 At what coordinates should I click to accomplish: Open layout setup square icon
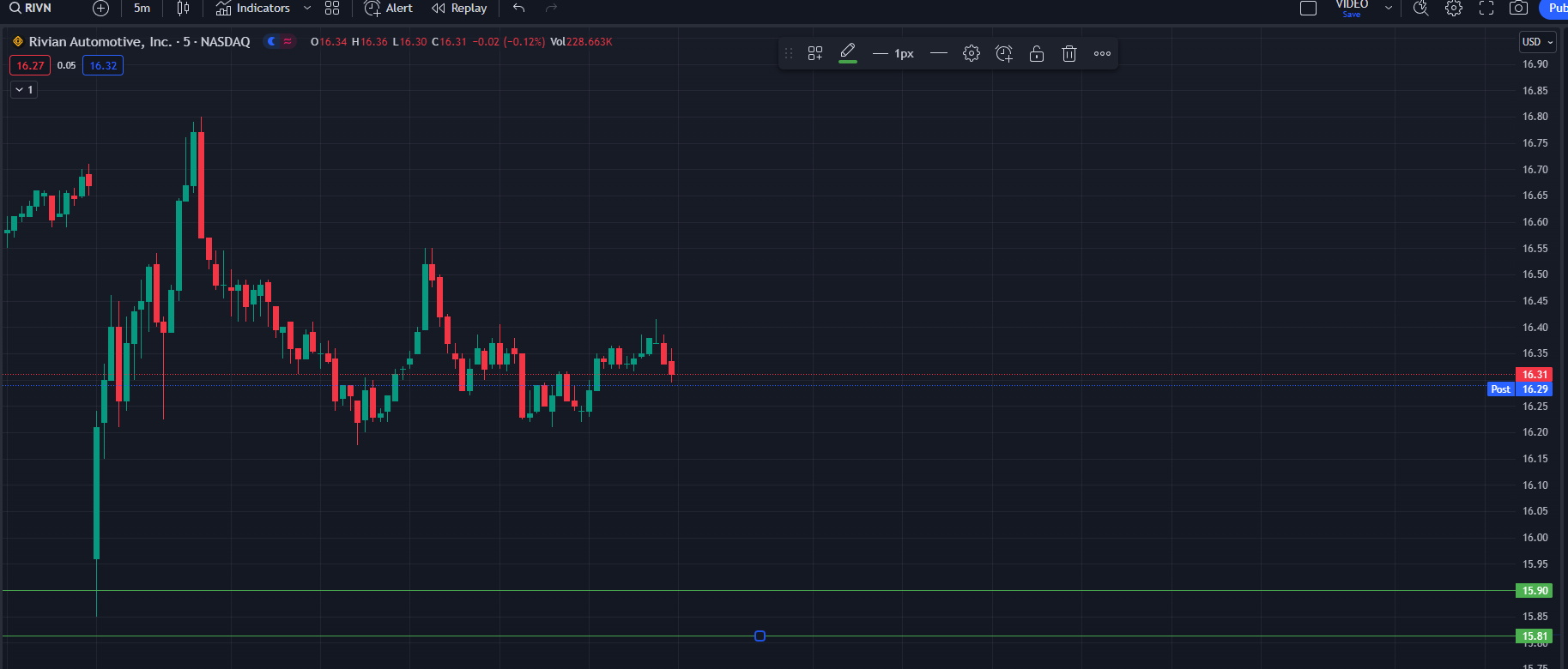coord(1308,8)
